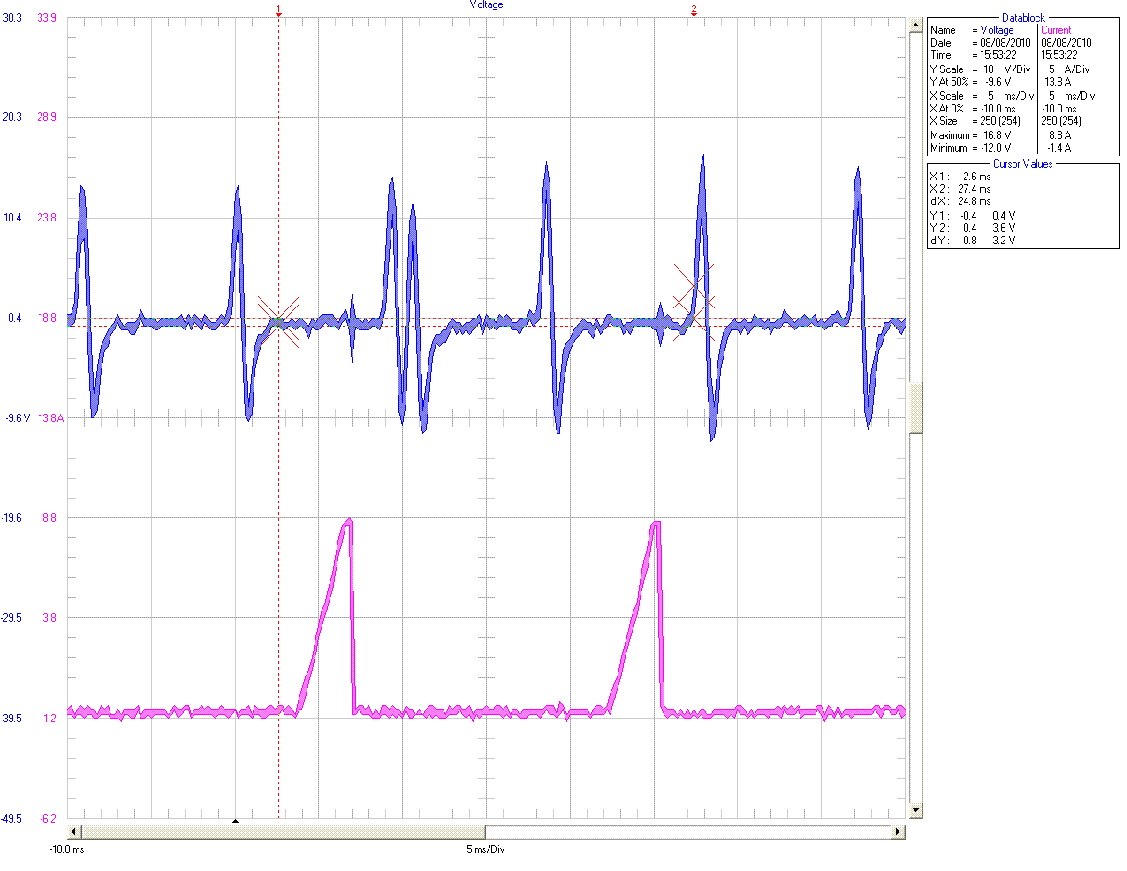1127x871 pixels.
Task: Click the vertical scrollbar thumb
Action: pos(915,408)
